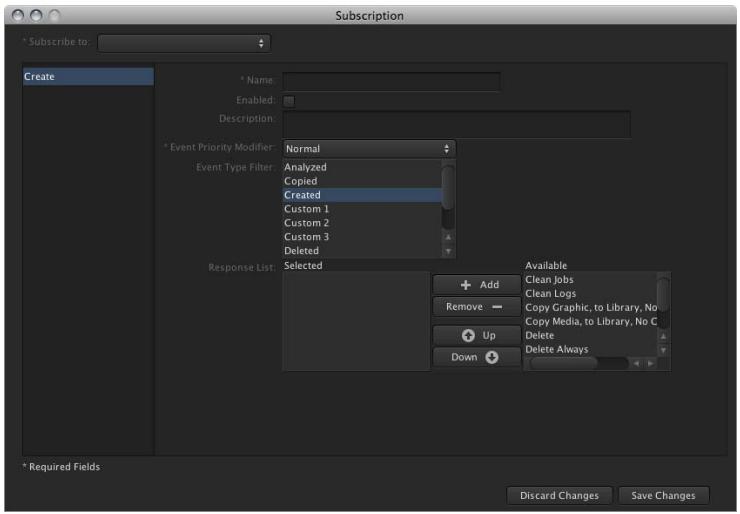Select Created event type
This screenshot has height=514, width=740.
pyautogui.click(x=362, y=195)
